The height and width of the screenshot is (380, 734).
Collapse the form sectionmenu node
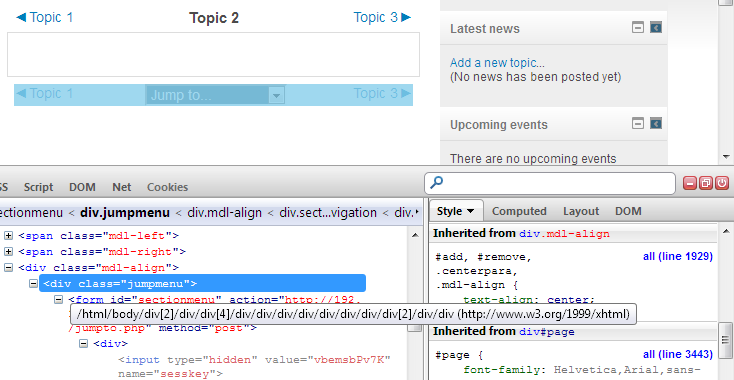59,300
